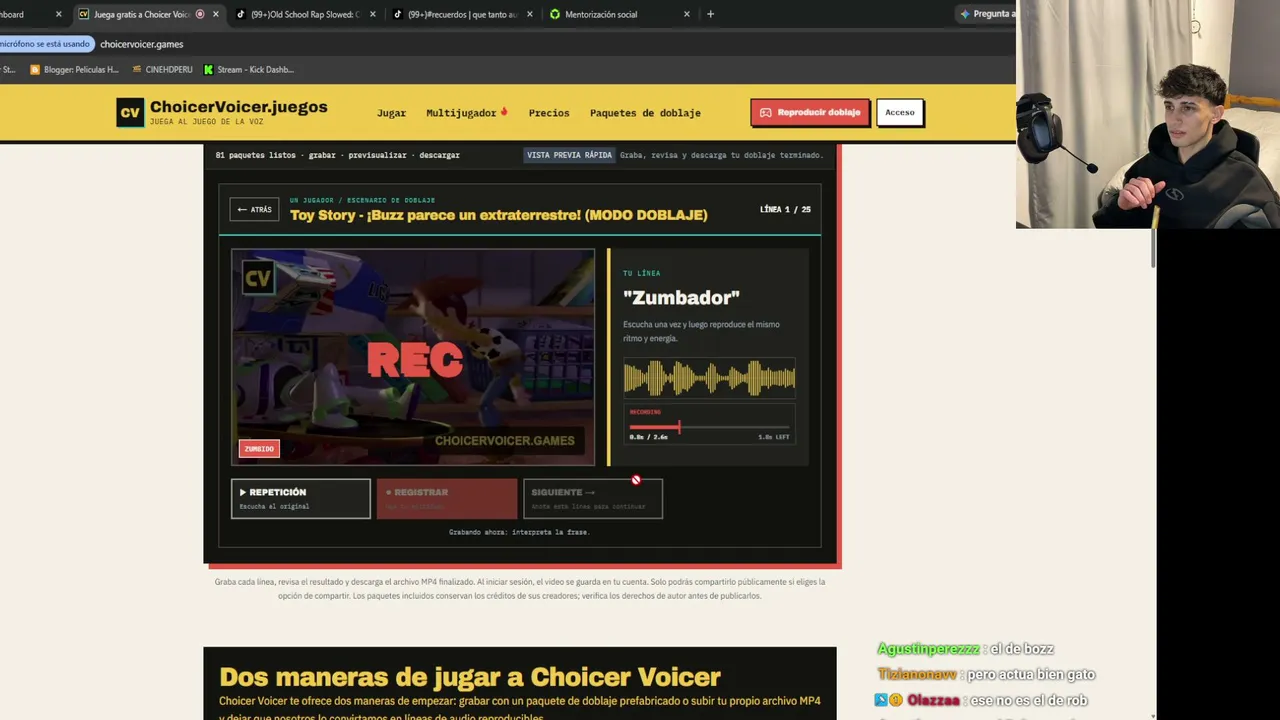Screen dimensions: 1280x720
Task: Click the red Zumbido tag on the video
Action: click(259, 449)
